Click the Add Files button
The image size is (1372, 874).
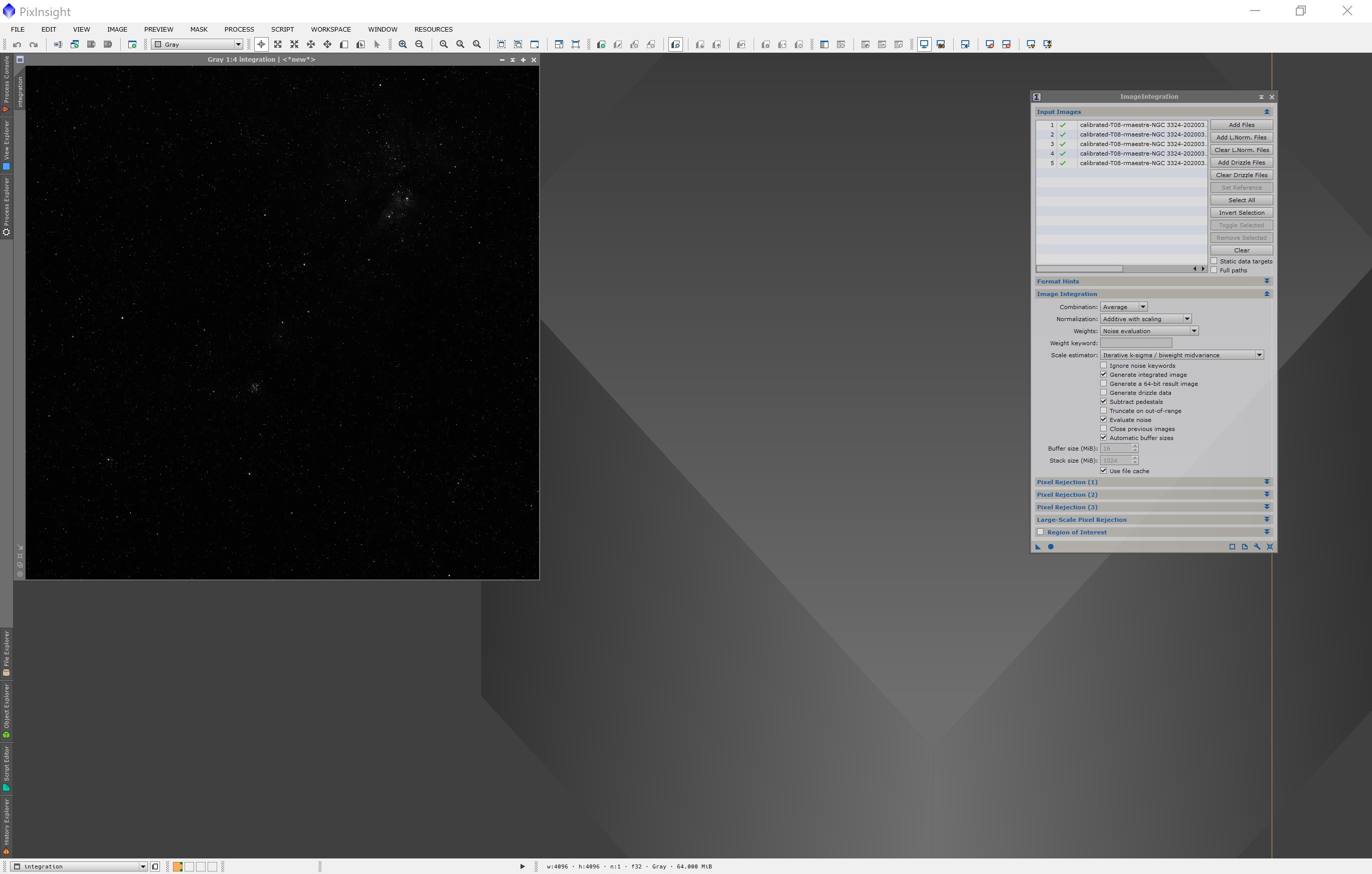pos(1241,125)
